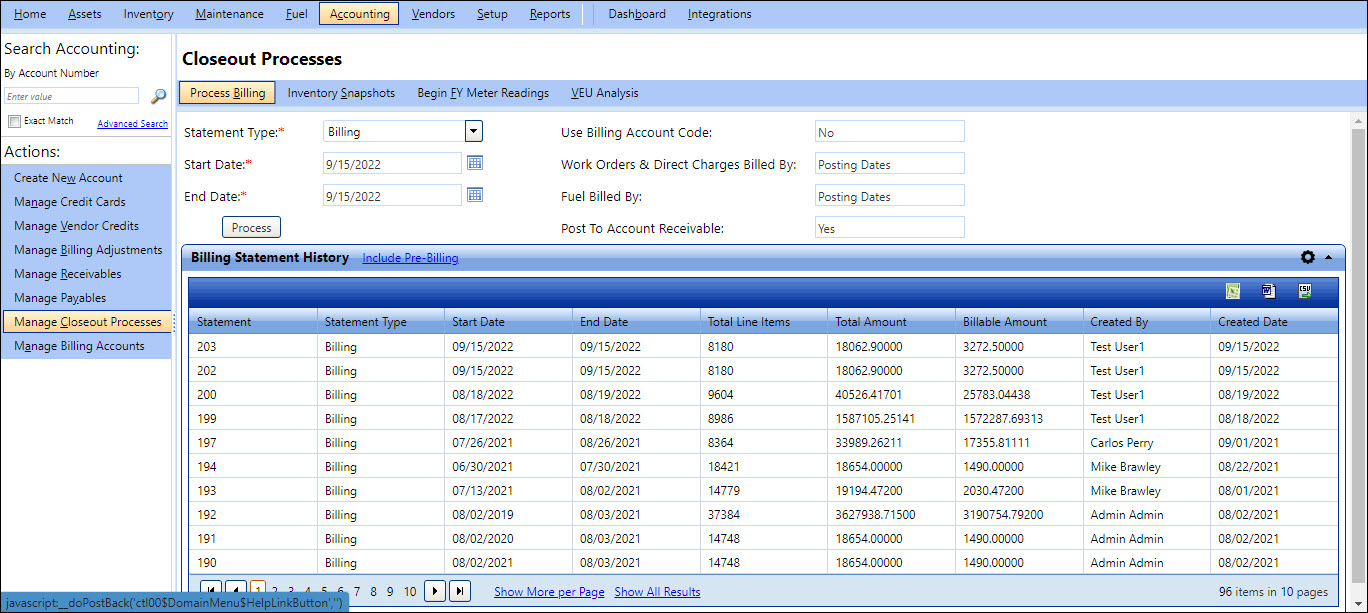Click statement 197 cell
1368x613 pixels.
tap(252, 443)
